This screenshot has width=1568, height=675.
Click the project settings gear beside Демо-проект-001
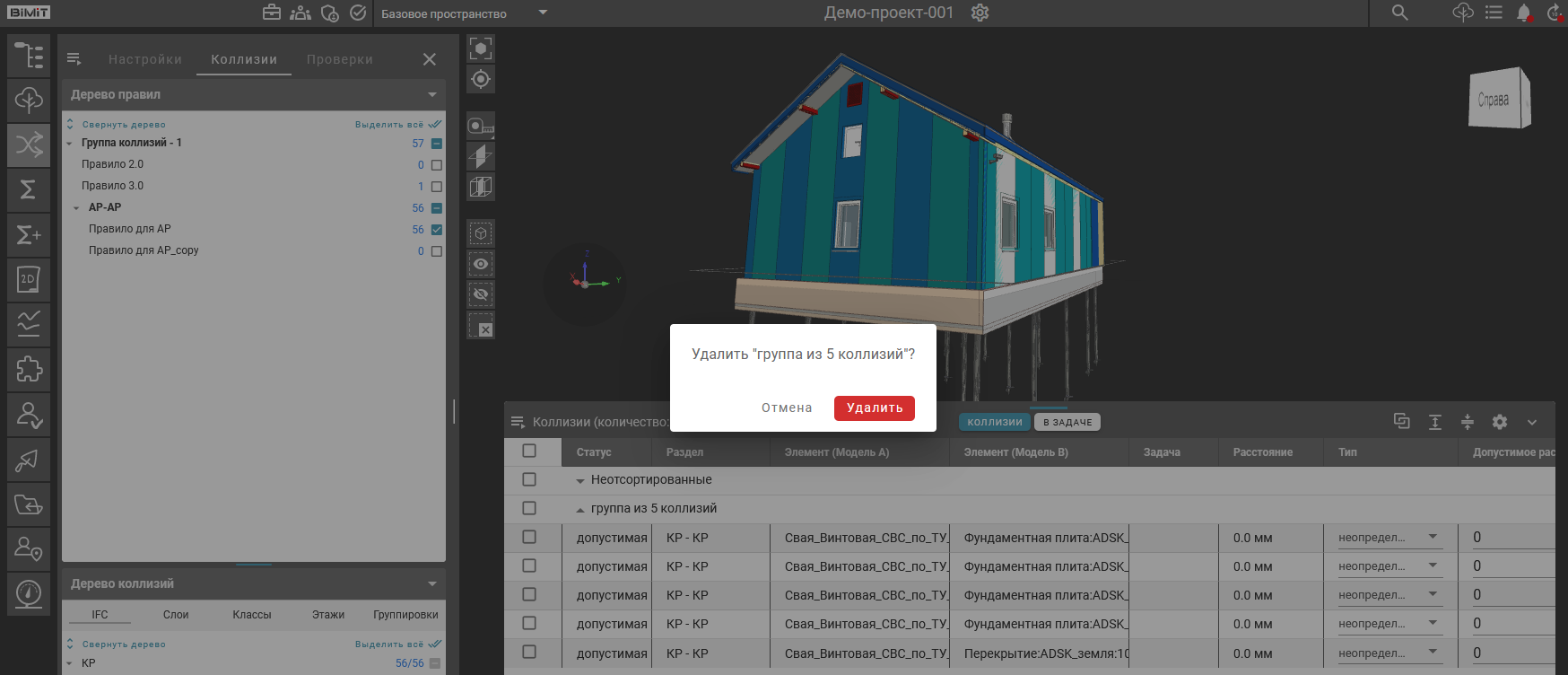coord(980,13)
